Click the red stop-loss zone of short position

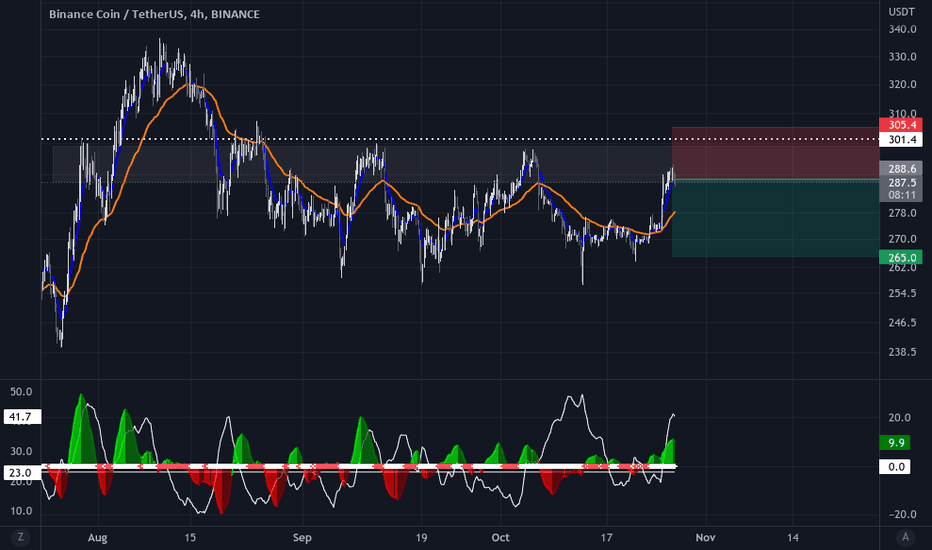[x=775, y=153]
